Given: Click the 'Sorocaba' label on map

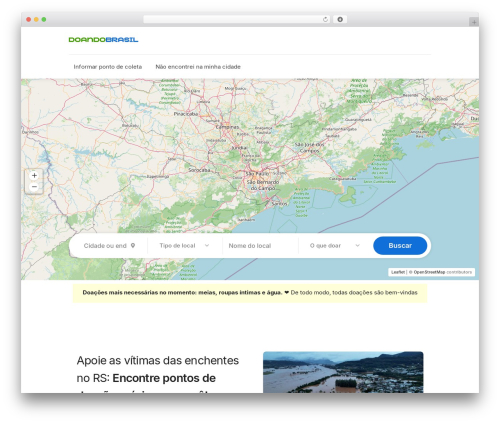Looking at the screenshot, I should [x=199, y=170].
